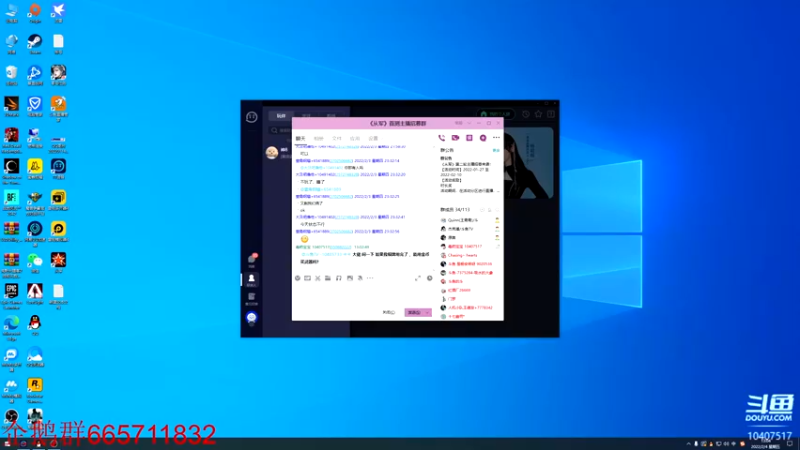Select member Chasing~ hearts in member list

pyautogui.click(x=462, y=255)
